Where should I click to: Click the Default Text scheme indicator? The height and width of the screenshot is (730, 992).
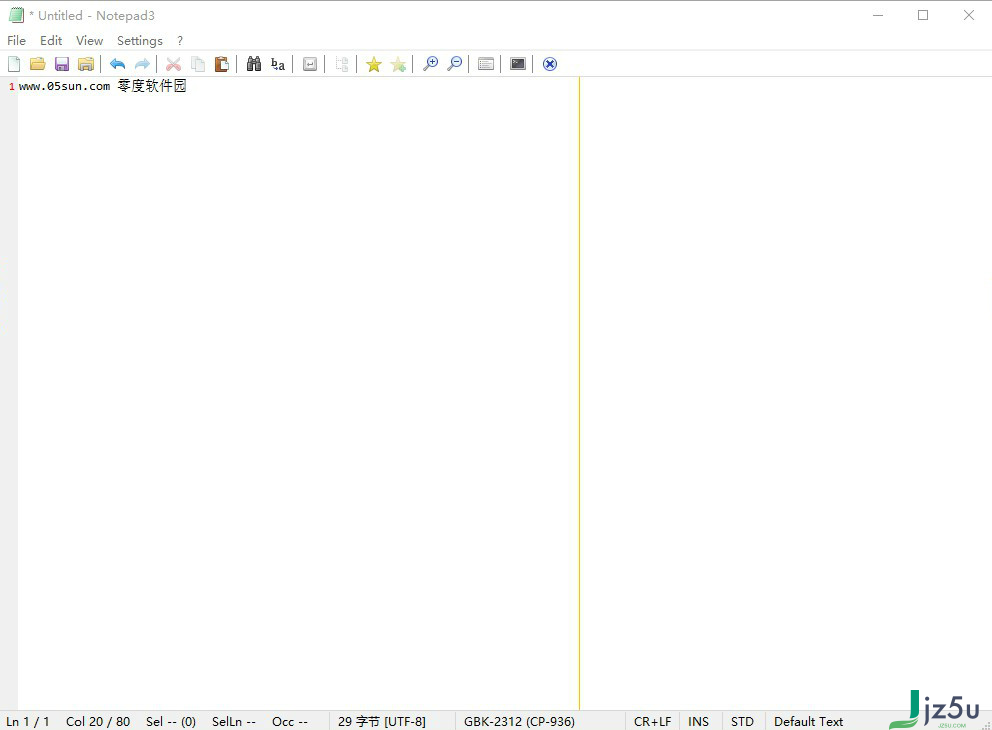click(x=809, y=721)
